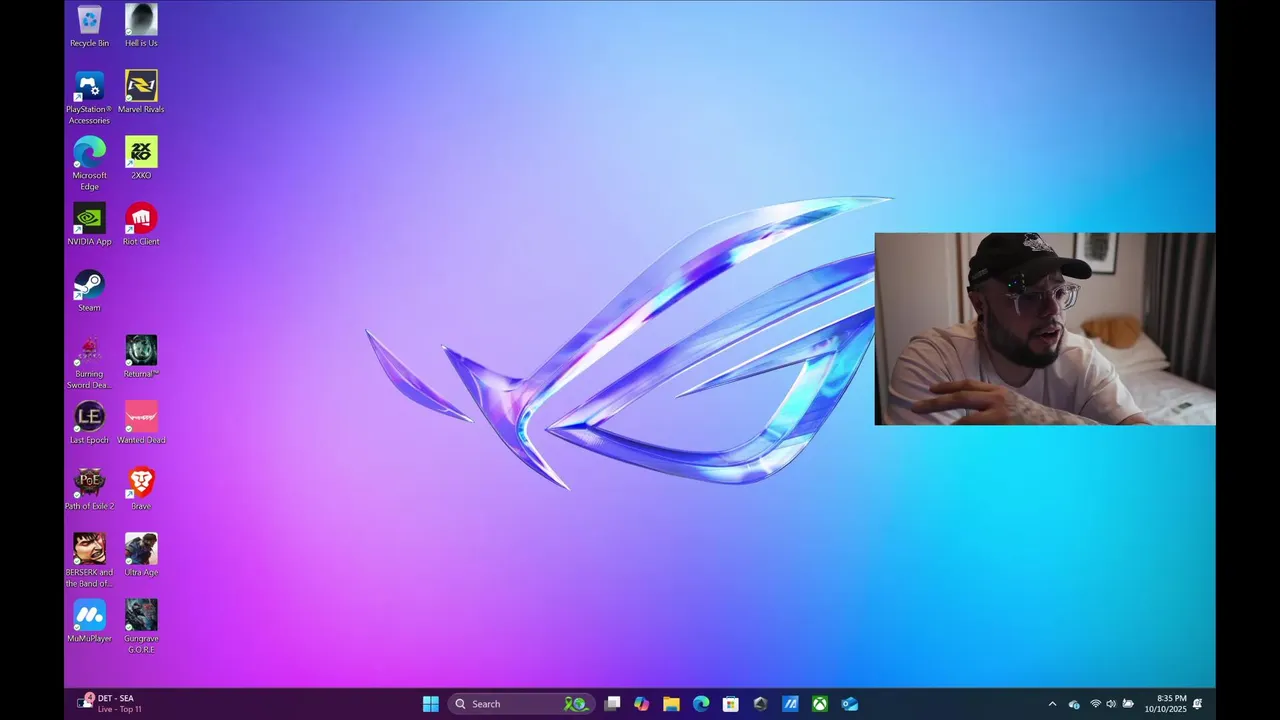This screenshot has width=1280, height=720.
Task: Open File Explorer from the taskbar
Action: coord(671,704)
